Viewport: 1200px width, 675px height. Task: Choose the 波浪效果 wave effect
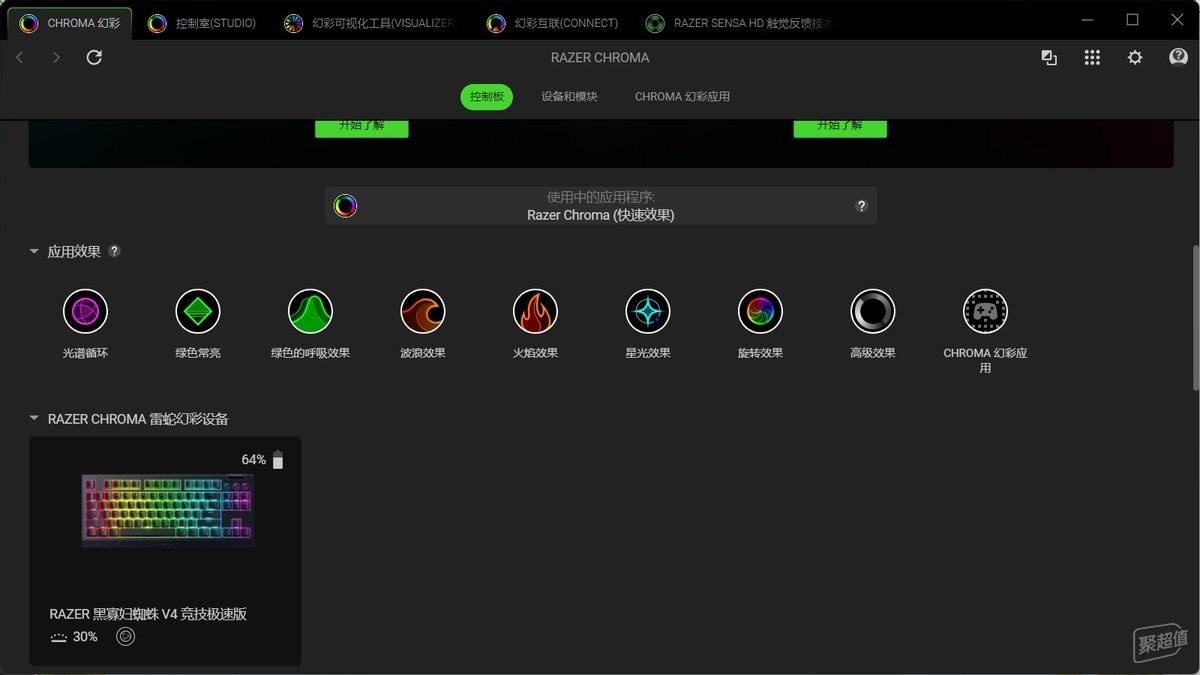(x=423, y=312)
